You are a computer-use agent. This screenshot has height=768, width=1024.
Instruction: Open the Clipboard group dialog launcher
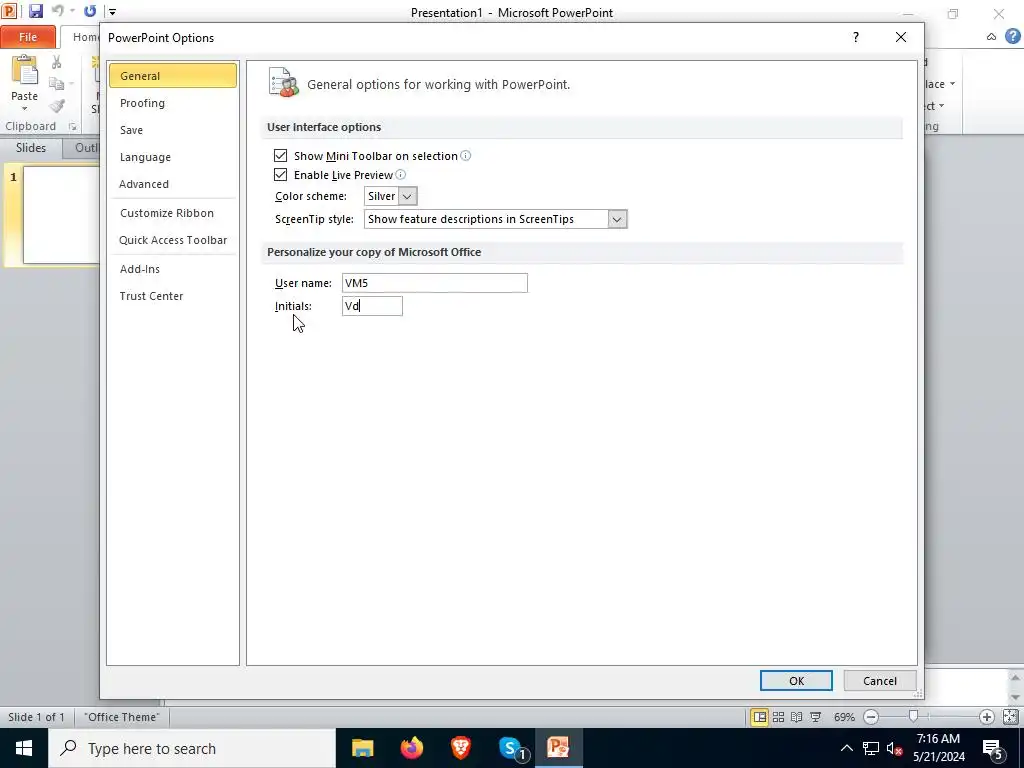coord(72,127)
